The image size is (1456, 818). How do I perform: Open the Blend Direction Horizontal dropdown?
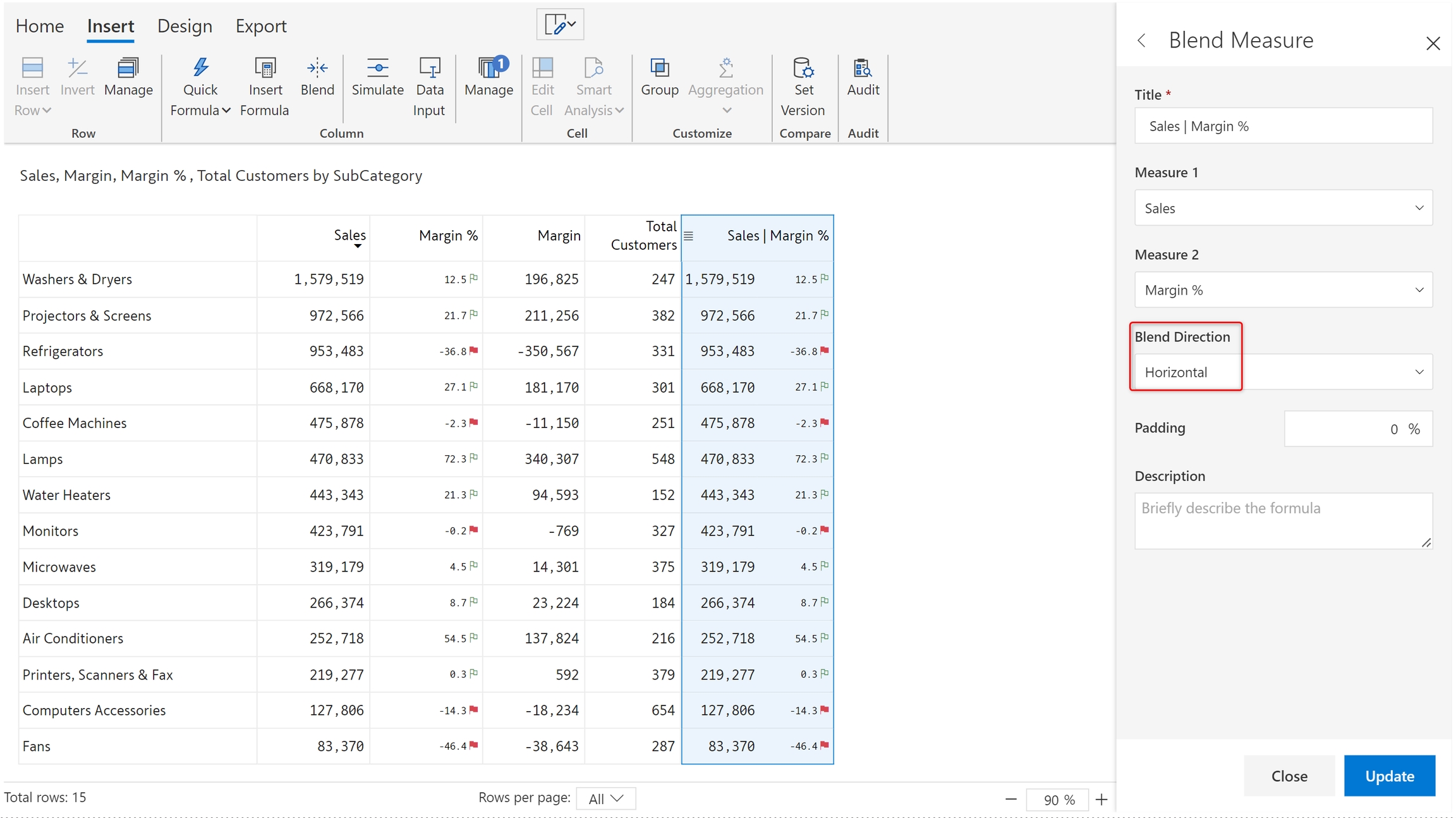point(1283,372)
